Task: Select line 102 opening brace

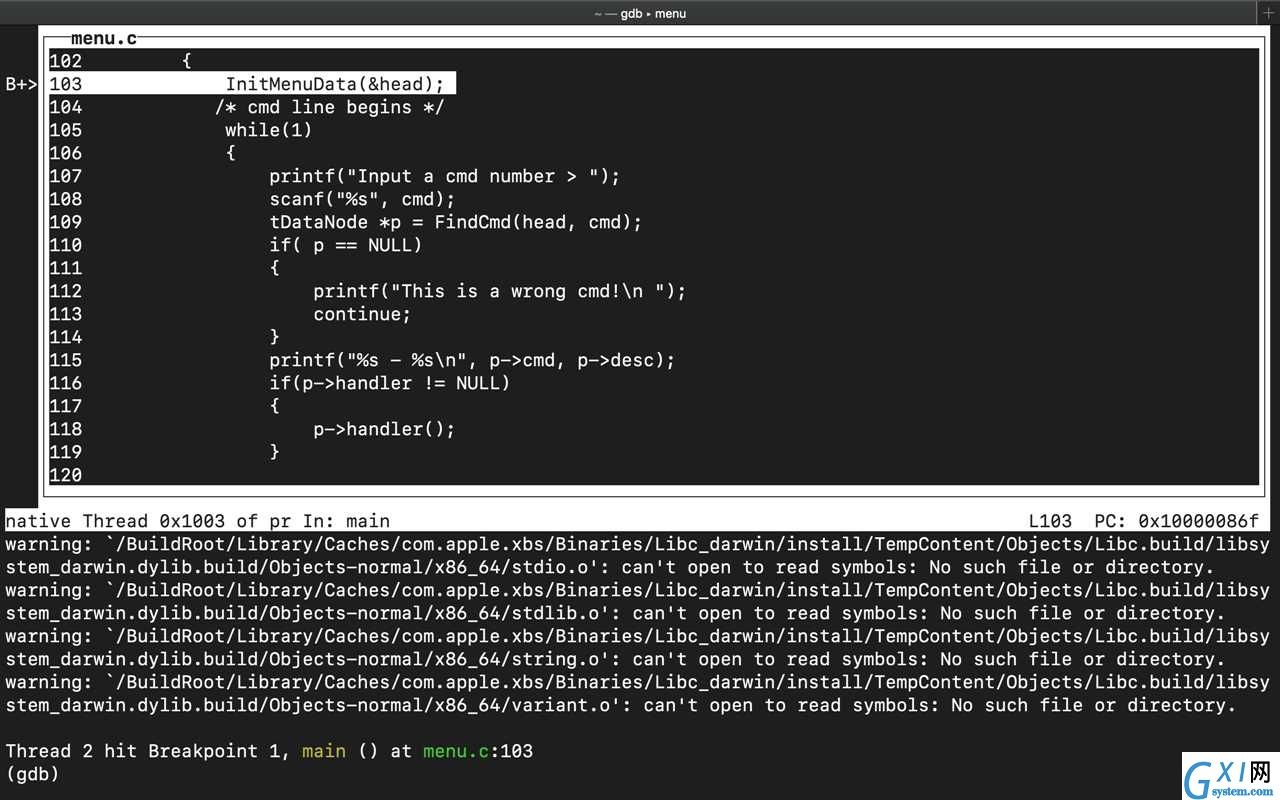Action: (x=186, y=61)
